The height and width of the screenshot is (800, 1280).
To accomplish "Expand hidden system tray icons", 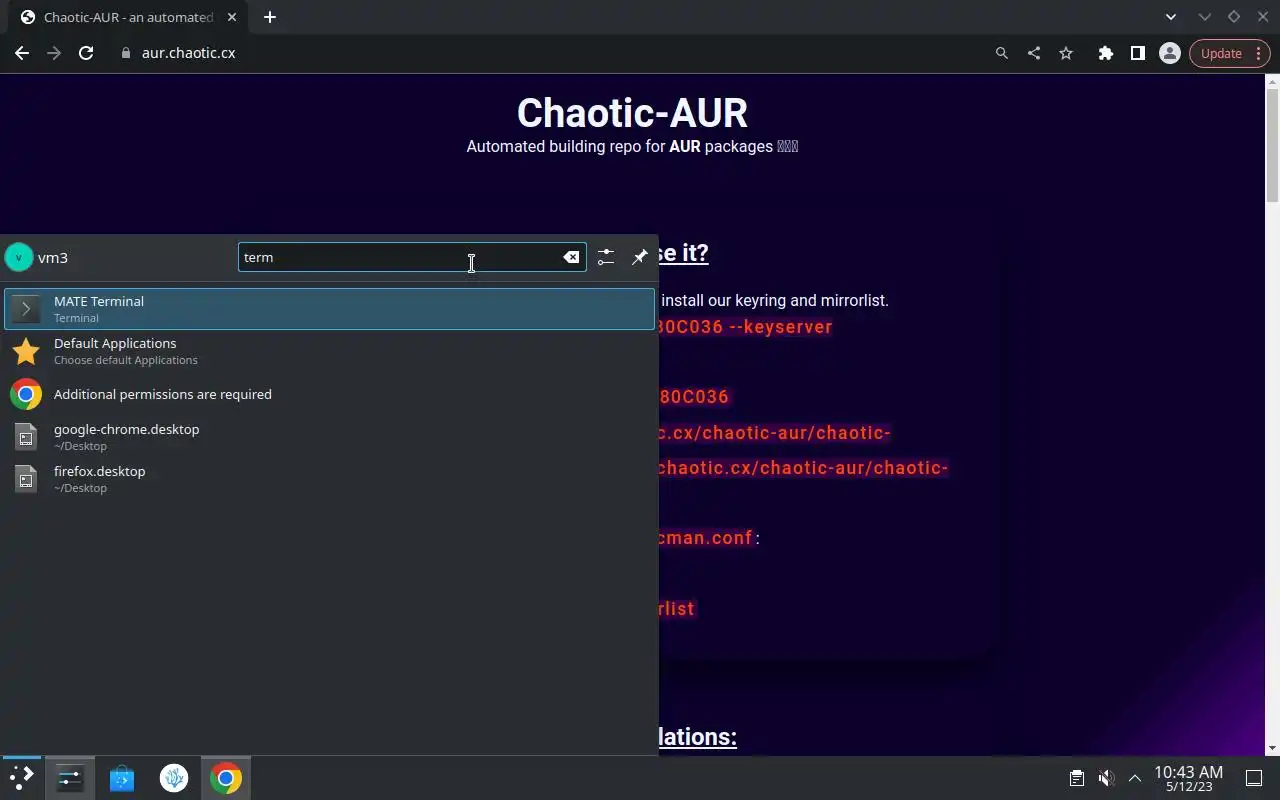I will 1135,778.
